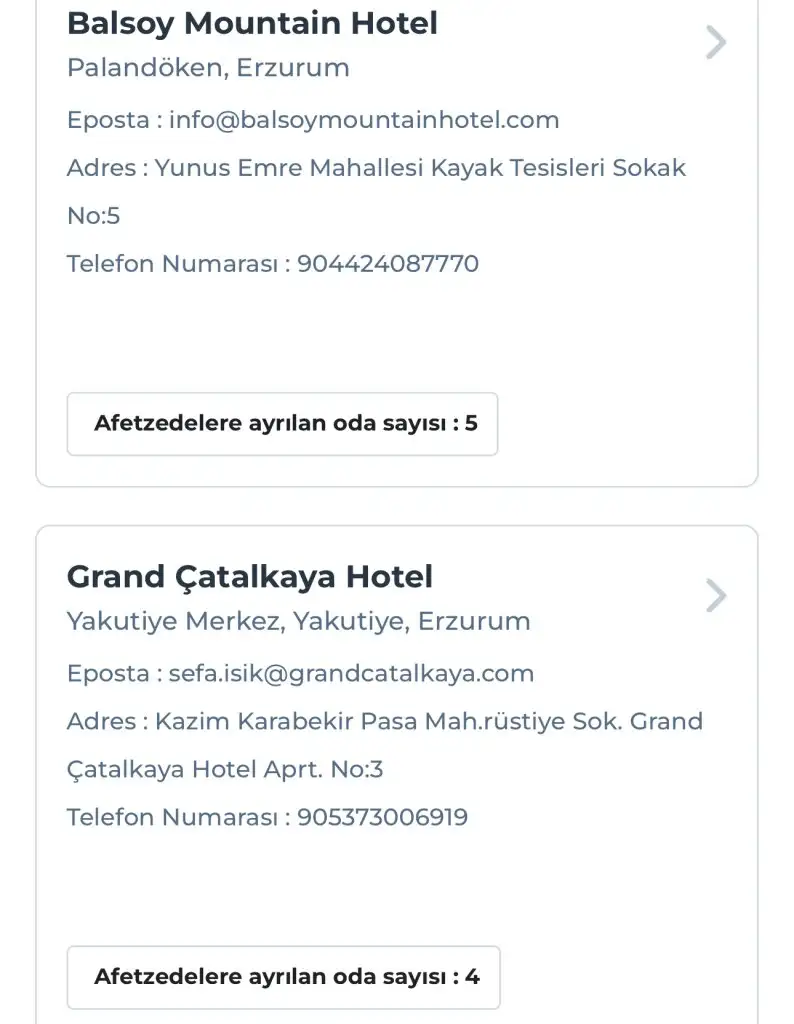This screenshot has height=1024, width=794.
Task: Expand Balsoy Mountain Hotel chevron arrow
Action: (x=715, y=43)
